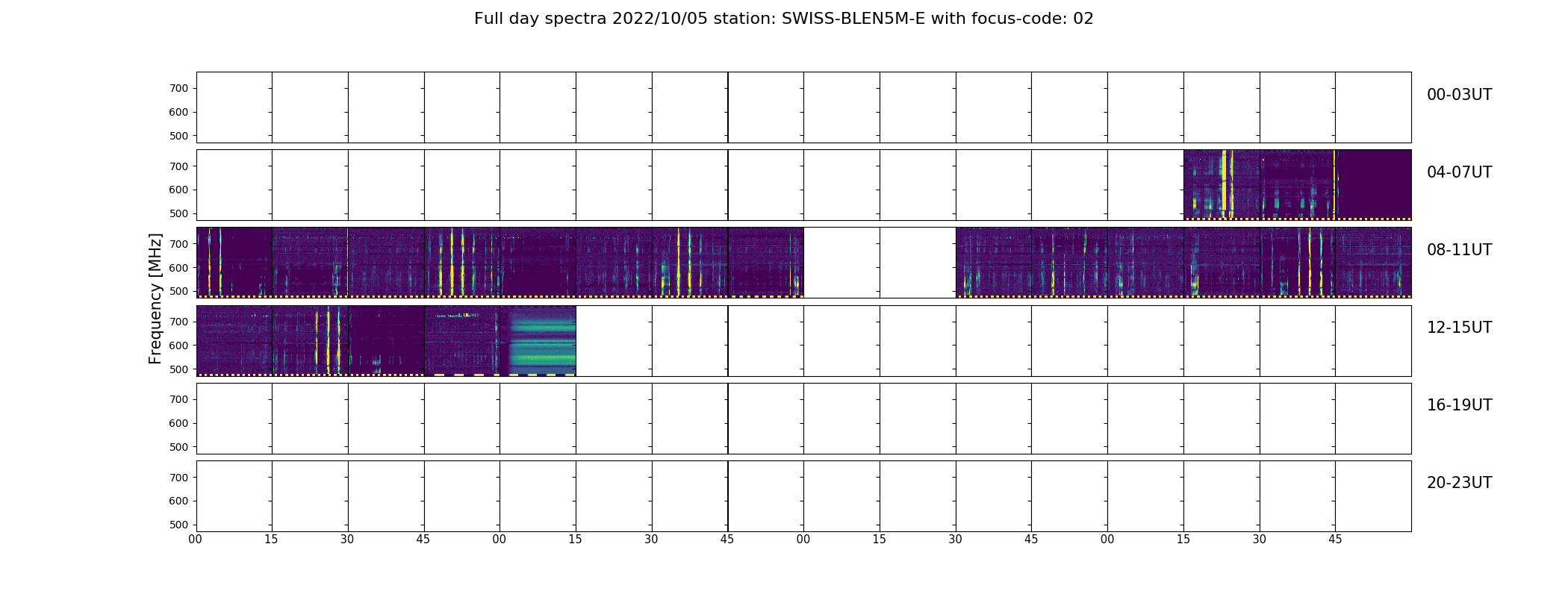The image size is (1568, 597).
Task: Open the 11:00-11:15 spectrogram in the 08-11UT row
Action: [x=1145, y=263]
